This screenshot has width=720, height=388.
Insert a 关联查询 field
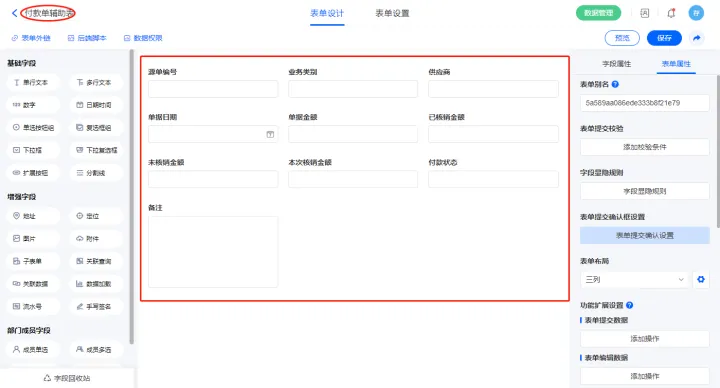96,261
